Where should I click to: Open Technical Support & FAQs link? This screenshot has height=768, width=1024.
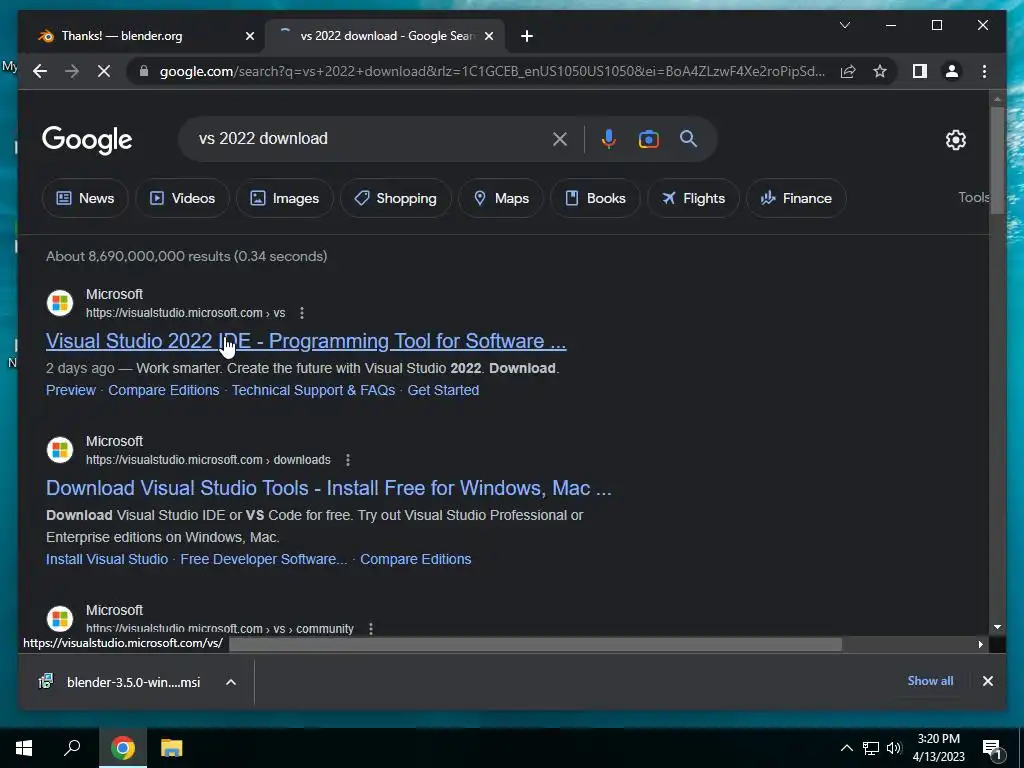click(x=313, y=390)
